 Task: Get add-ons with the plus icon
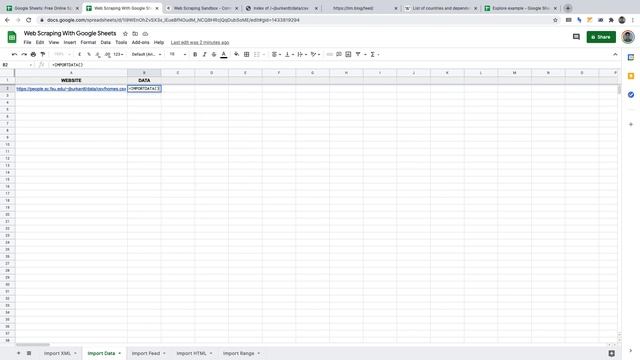[x=631, y=124]
